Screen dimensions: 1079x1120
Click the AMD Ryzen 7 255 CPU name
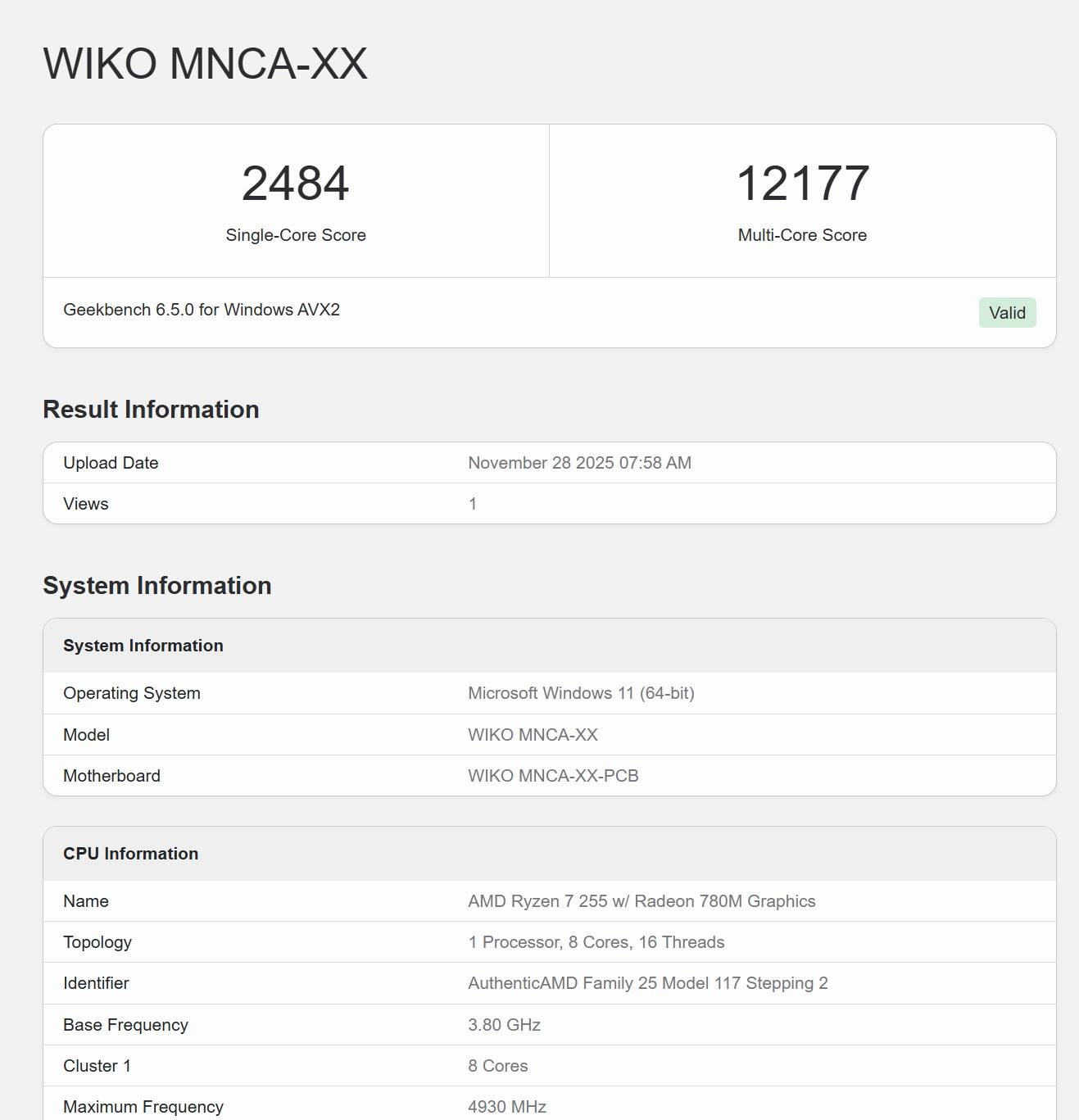point(642,901)
